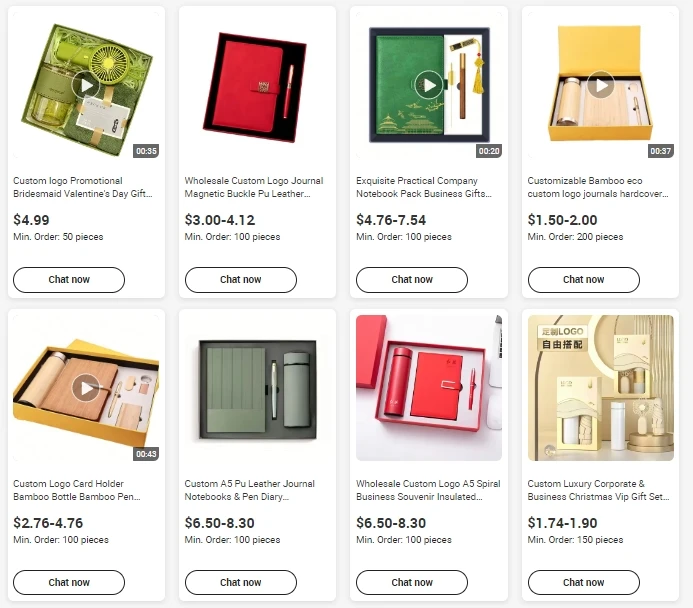Open Wholesale Custom Logo A5 Spiral listing title
The width and height of the screenshot is (693, 608).
coord(428,490)
